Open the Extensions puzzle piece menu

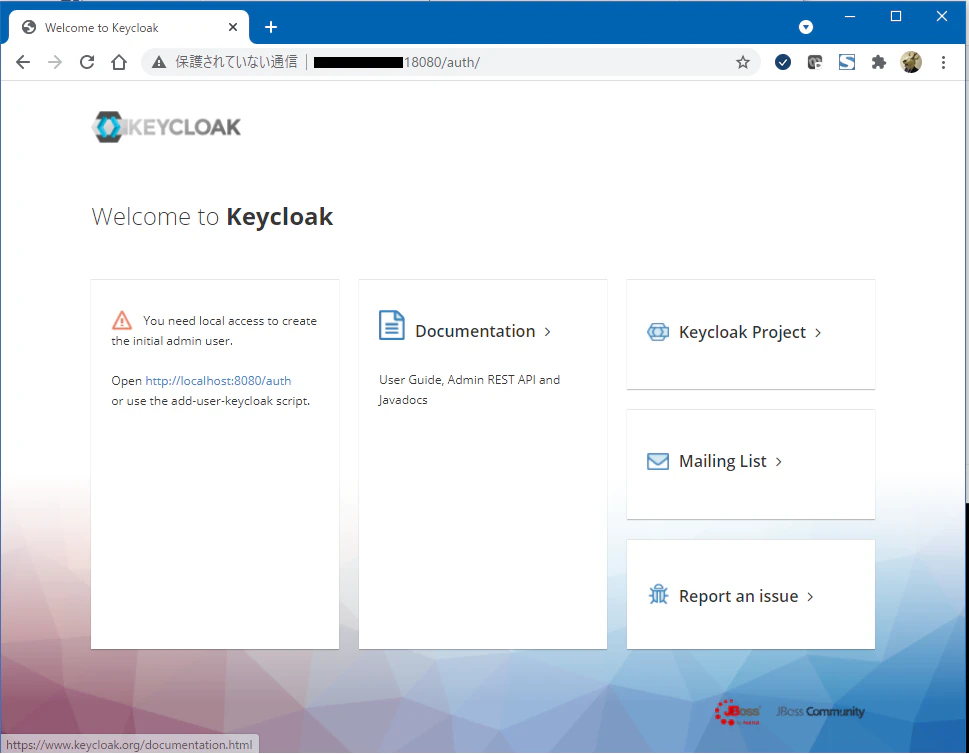pos(879,62)
